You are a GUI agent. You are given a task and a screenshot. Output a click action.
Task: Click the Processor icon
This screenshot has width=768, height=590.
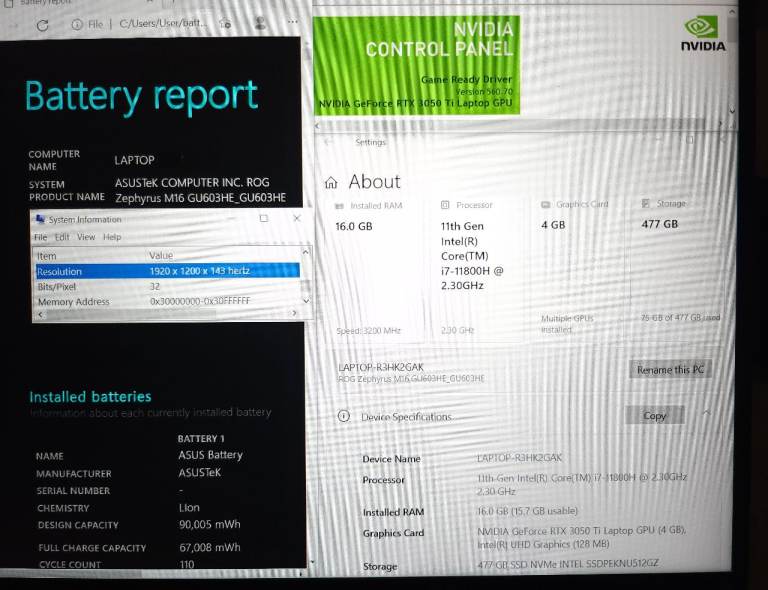coord(445,205)
